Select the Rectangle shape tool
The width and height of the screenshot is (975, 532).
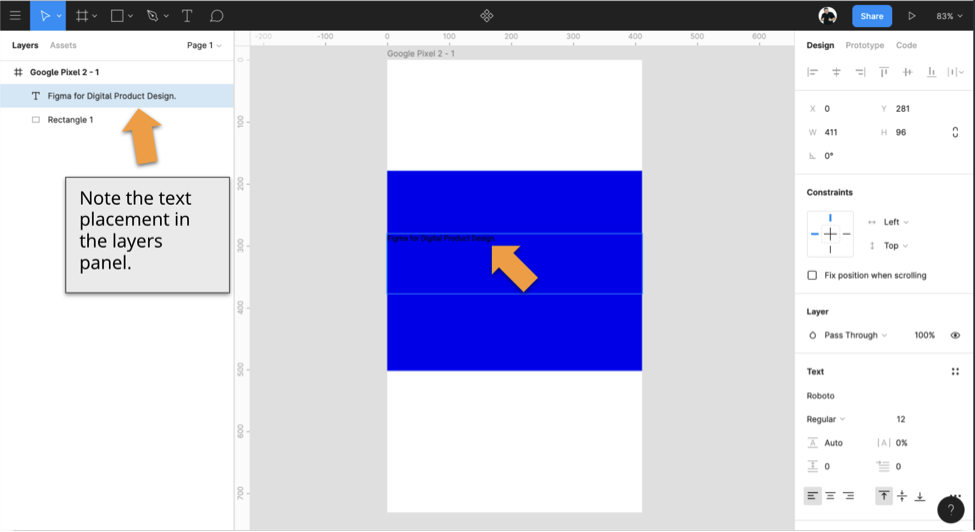pos(117,16)
